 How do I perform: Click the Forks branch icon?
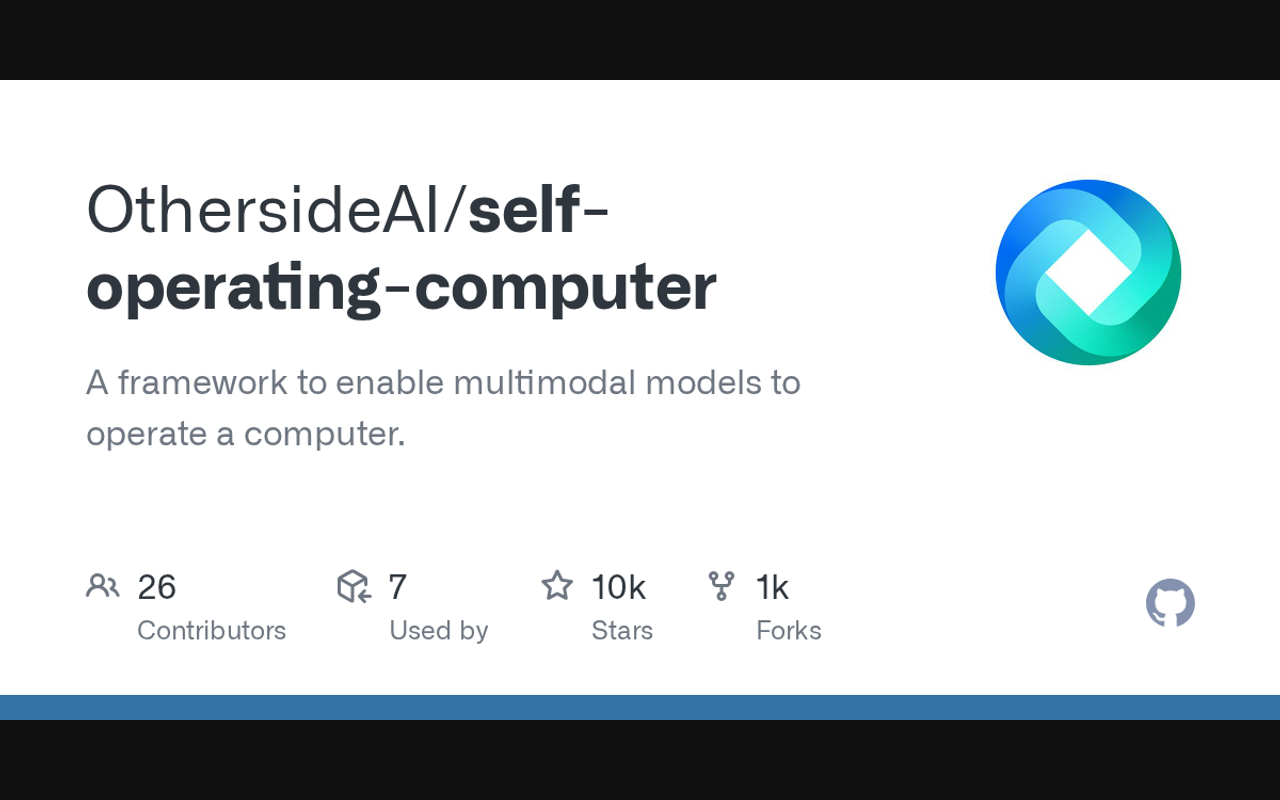(x=721, y=586)
